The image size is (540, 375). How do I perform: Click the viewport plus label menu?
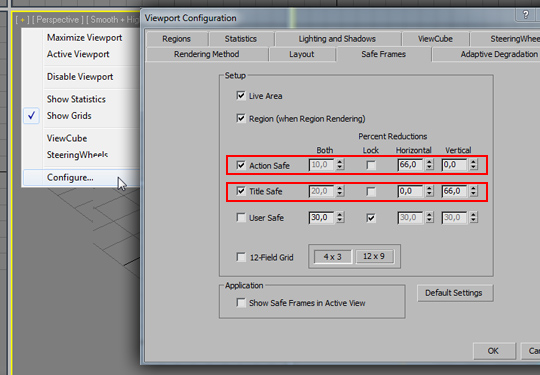tap(22, 20)
